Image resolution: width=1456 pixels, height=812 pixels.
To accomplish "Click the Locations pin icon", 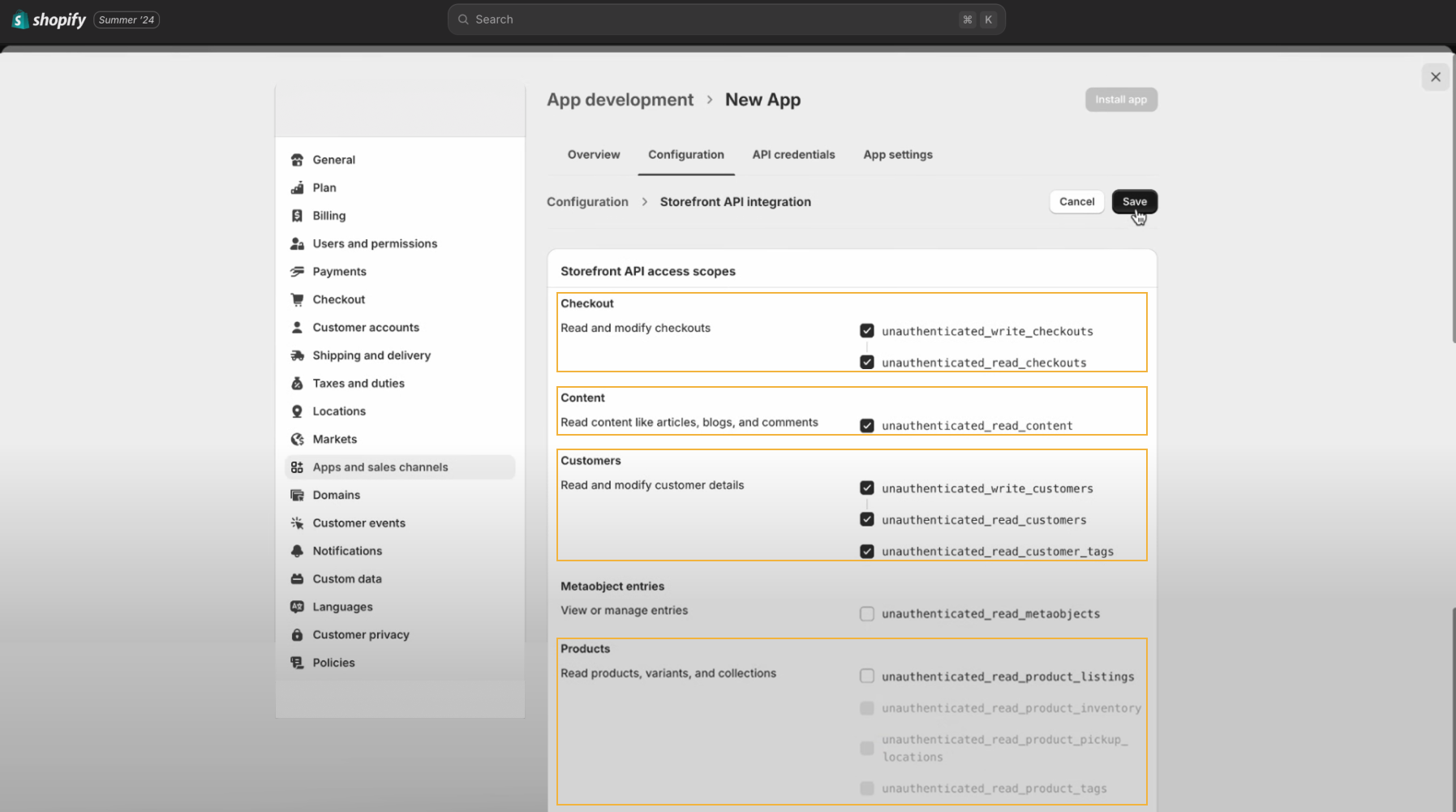I will 297,411.
